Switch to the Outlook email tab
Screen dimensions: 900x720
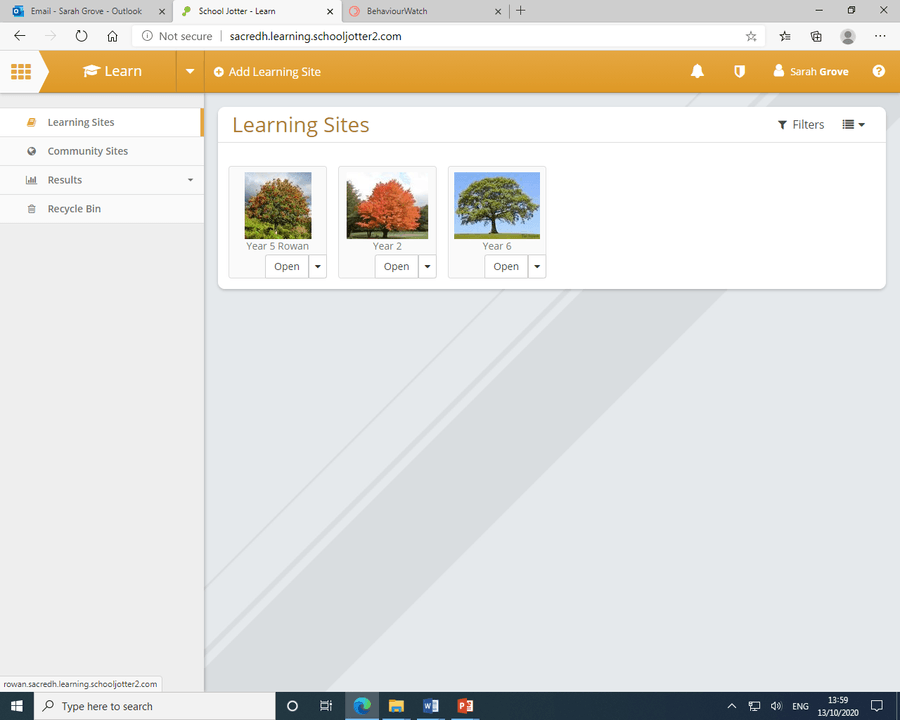pyautogui.click(x=86, y=11)
